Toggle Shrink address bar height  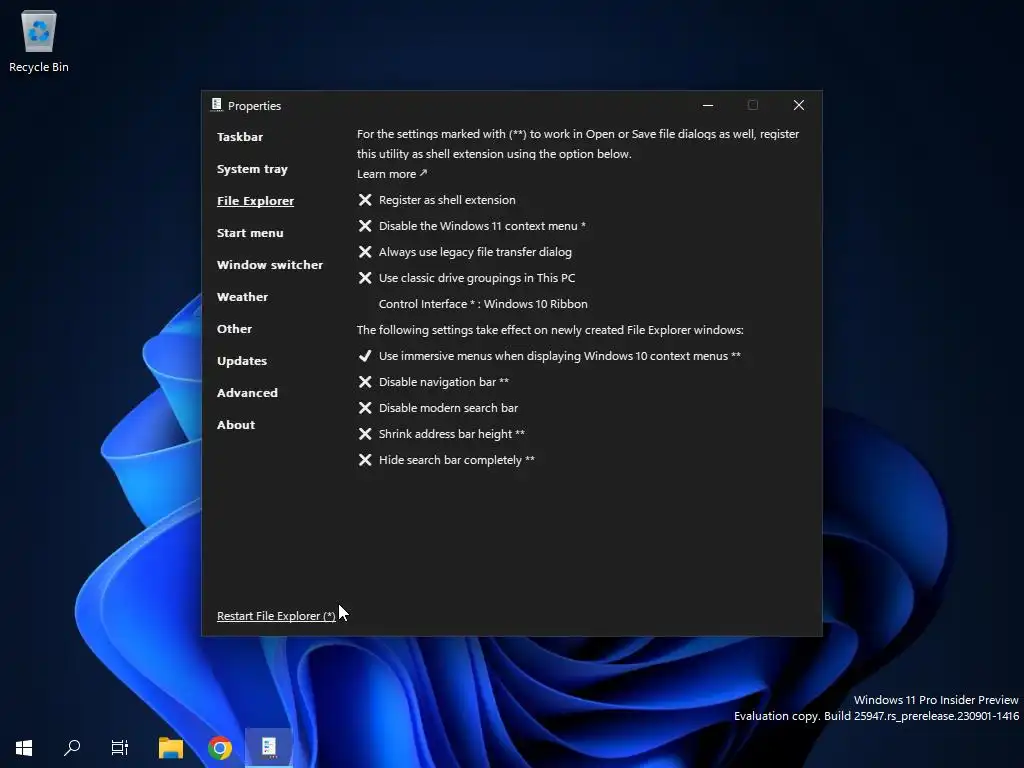pos(441,434)
